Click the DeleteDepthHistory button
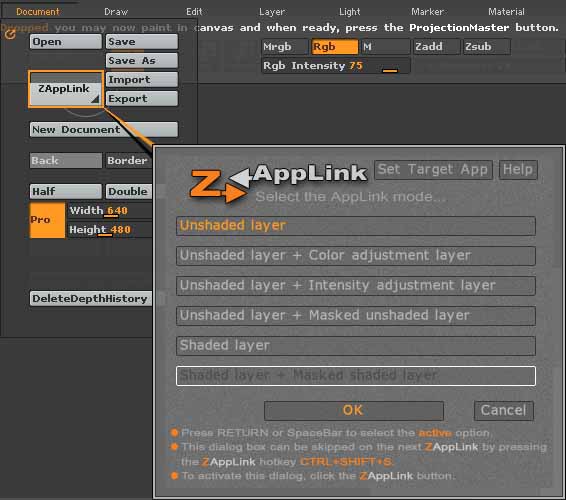This screenshot has height=500, width=566. tap(91, 299)
